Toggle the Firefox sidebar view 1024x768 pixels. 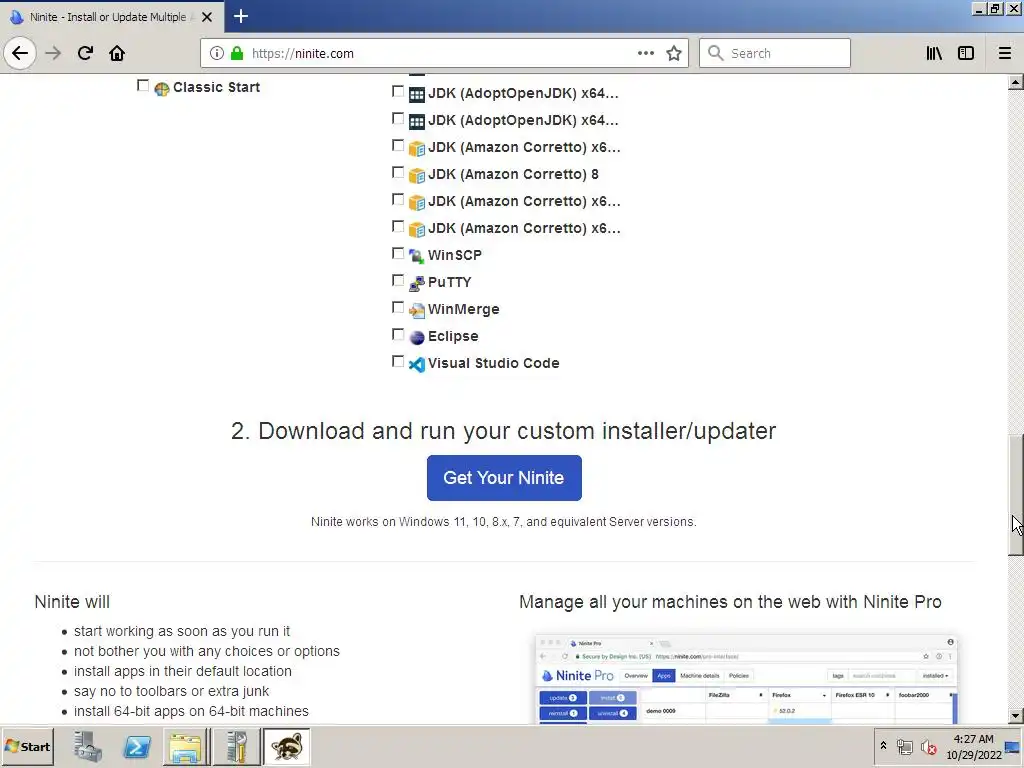click(x=966, y=53)
